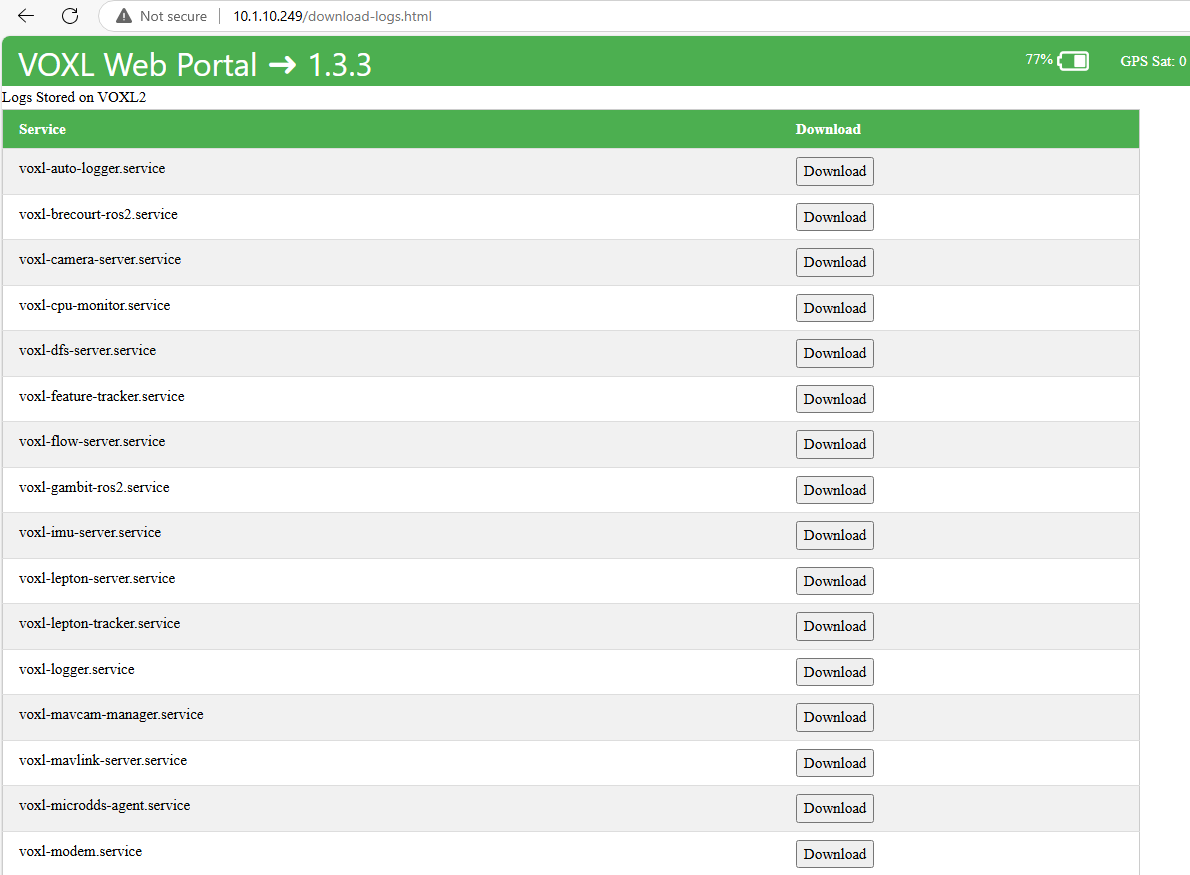Screen dimensions: 1190x875
Task: Click the battery status icon in header
Action: point(1073,62)
